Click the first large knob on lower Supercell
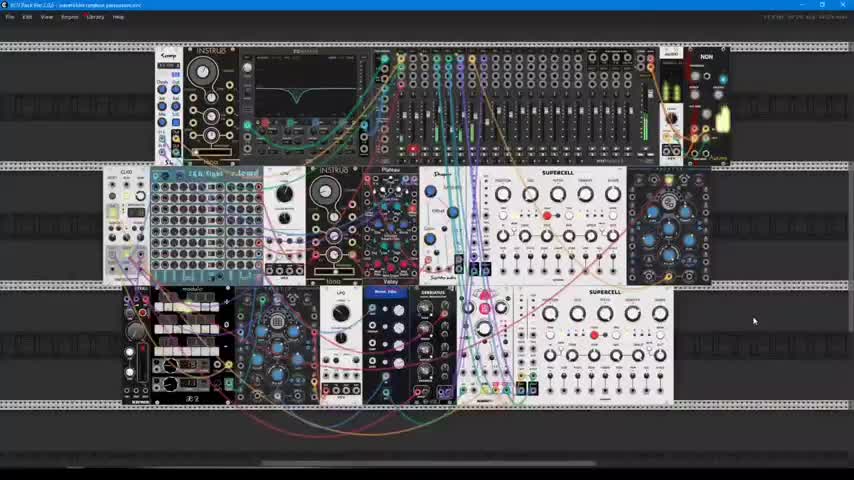This screenshot has height=480, width=854. tap(550, 314)
